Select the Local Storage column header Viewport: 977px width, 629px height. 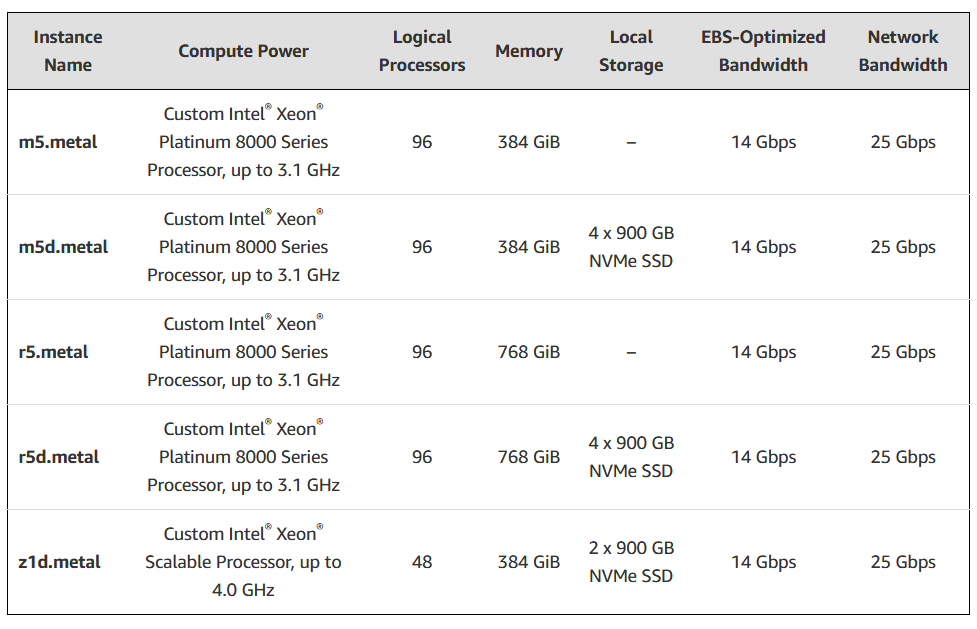pyautogui.click(x=631, y=51)
